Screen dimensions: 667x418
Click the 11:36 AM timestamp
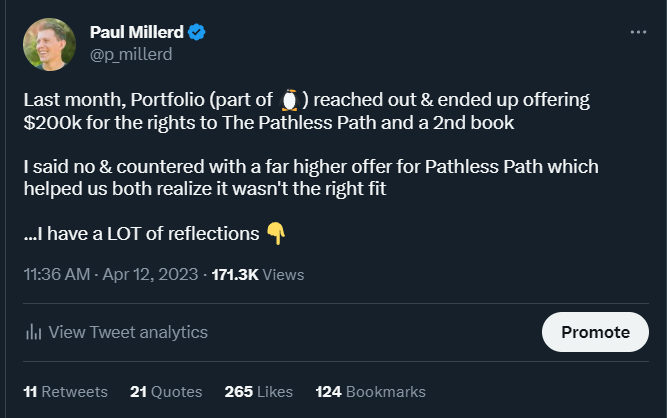click(x=59, y=274)
